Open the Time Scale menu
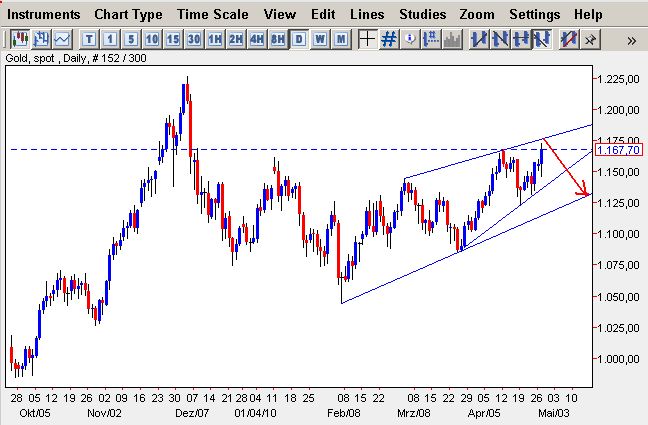The width and height of the screenshot is (648, 425). pyautogui.click(x=212, y=14)
